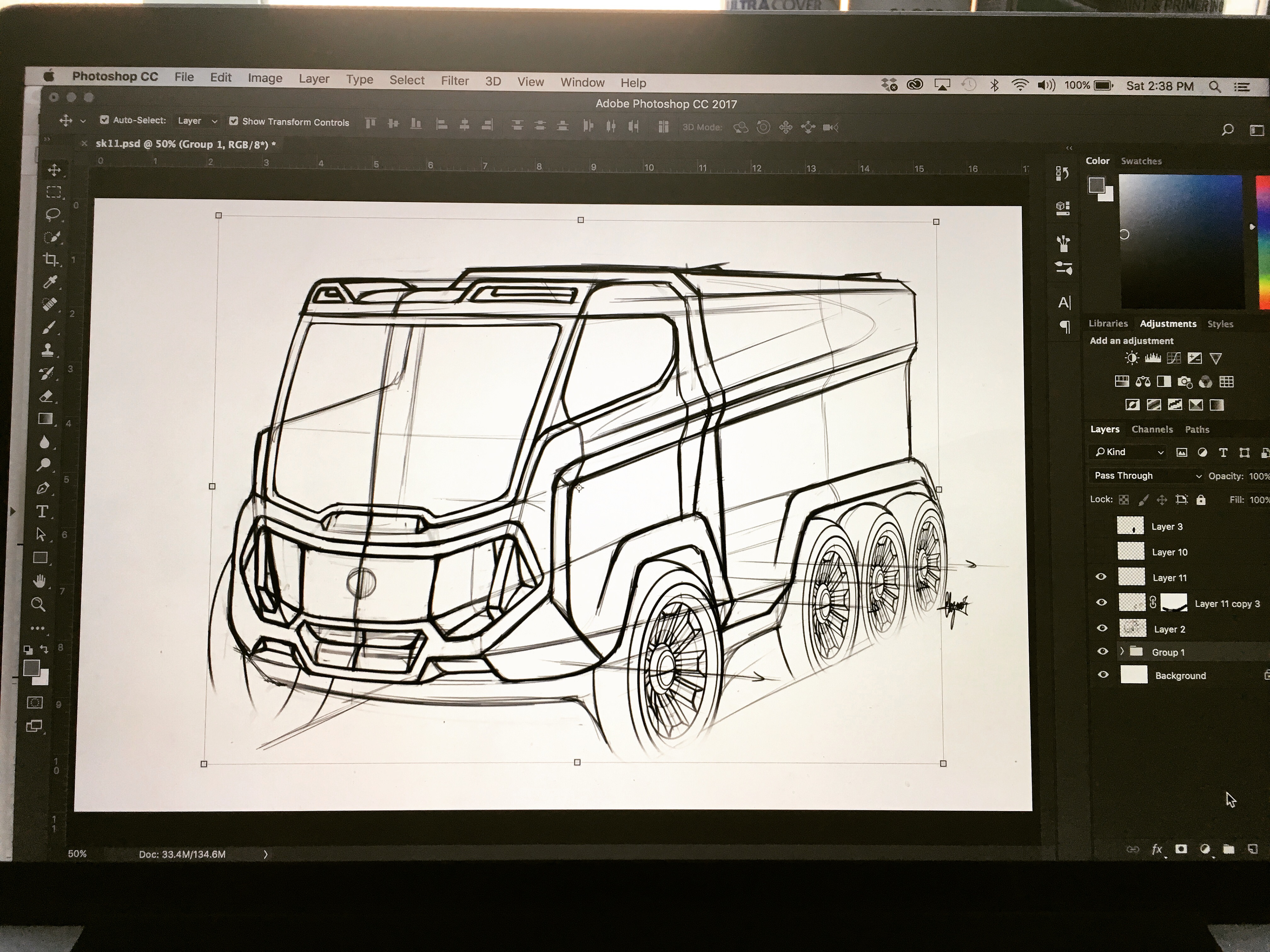Expand the Group 1 folder
This screenshot has width=1270, height=952.
click(1122, 651)
